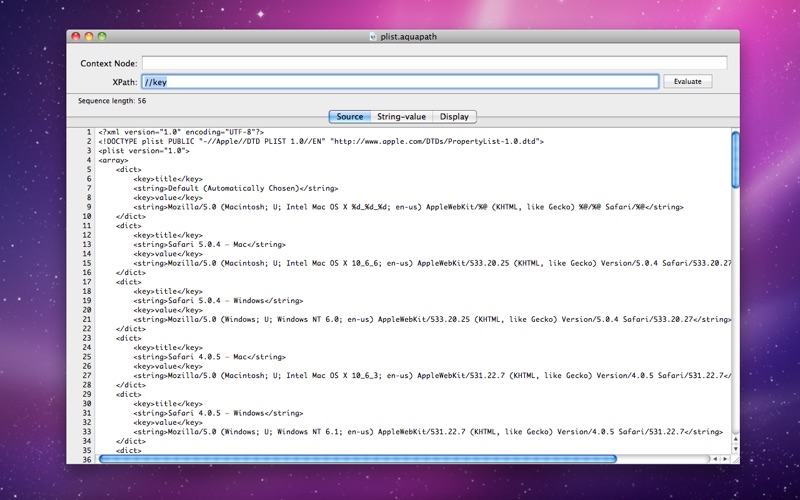This screenshot has height=500, width=800.
Task: Click the horizontal scrollbar thumb
Action: 358,459
